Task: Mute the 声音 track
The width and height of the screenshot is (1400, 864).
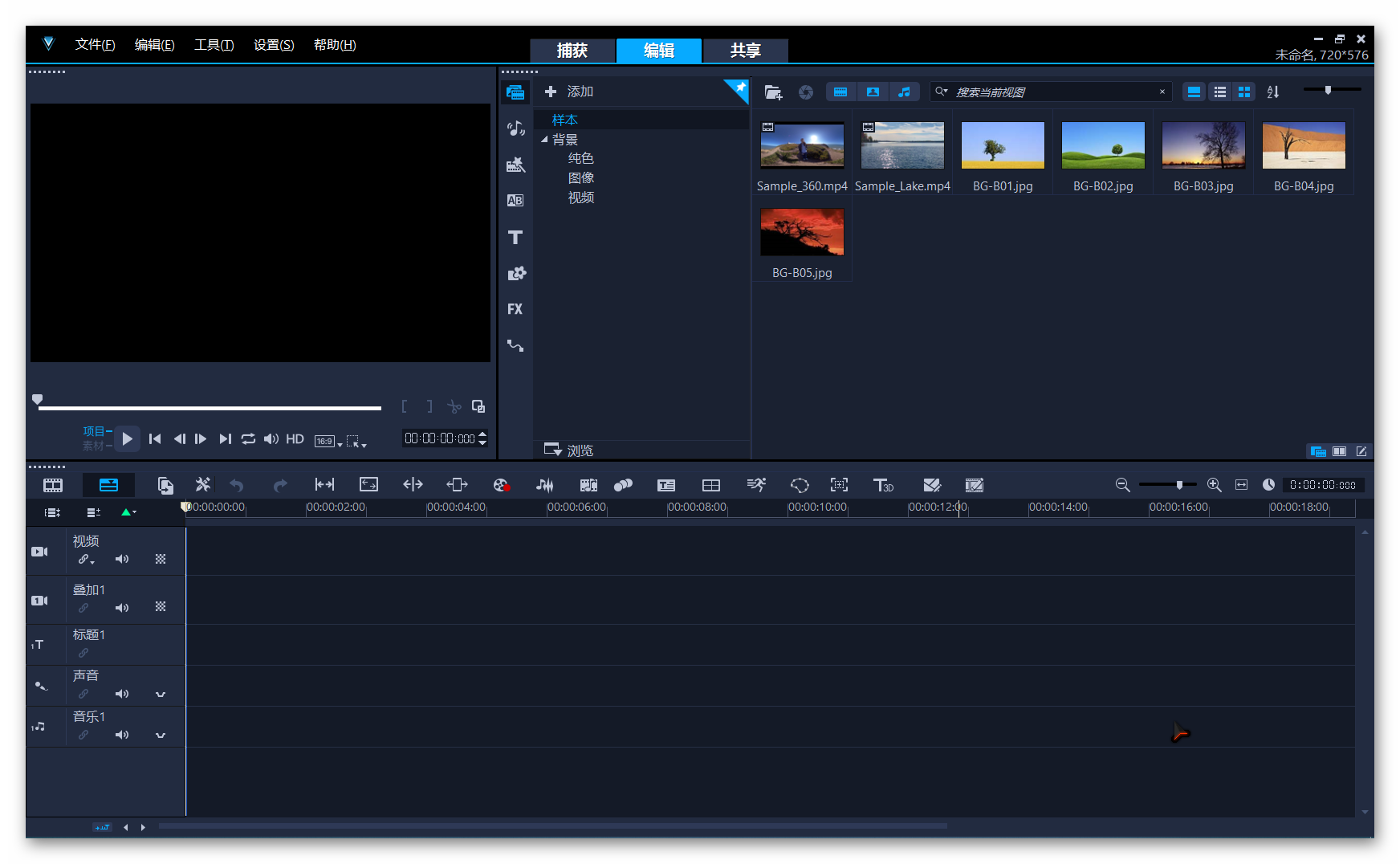Action: pyautogui.click(x=122, y=694)
